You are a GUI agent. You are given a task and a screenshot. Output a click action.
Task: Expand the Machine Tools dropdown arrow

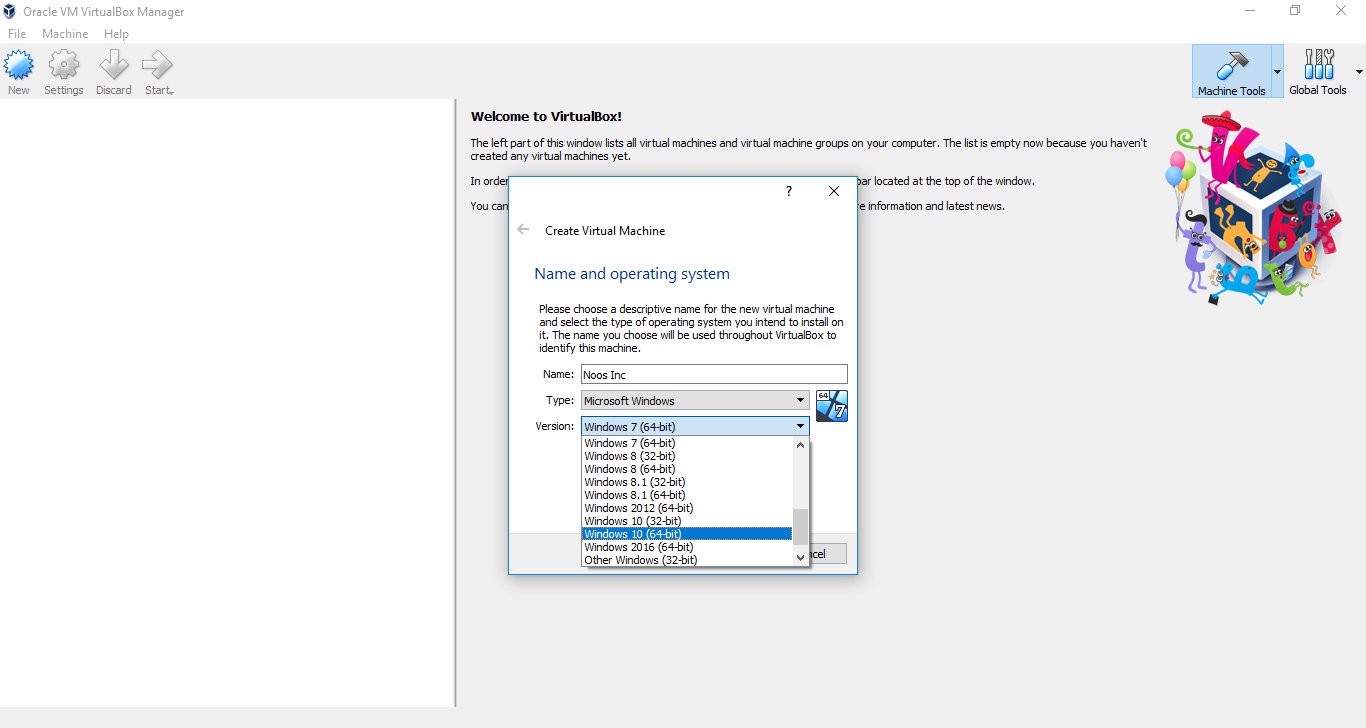click(1276, 72)
